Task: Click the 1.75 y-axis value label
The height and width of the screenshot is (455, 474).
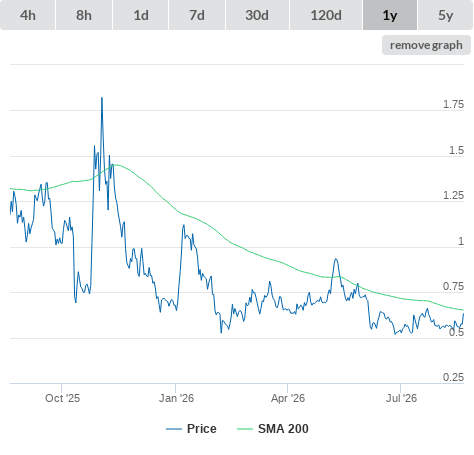Action: tap(453, 104)
